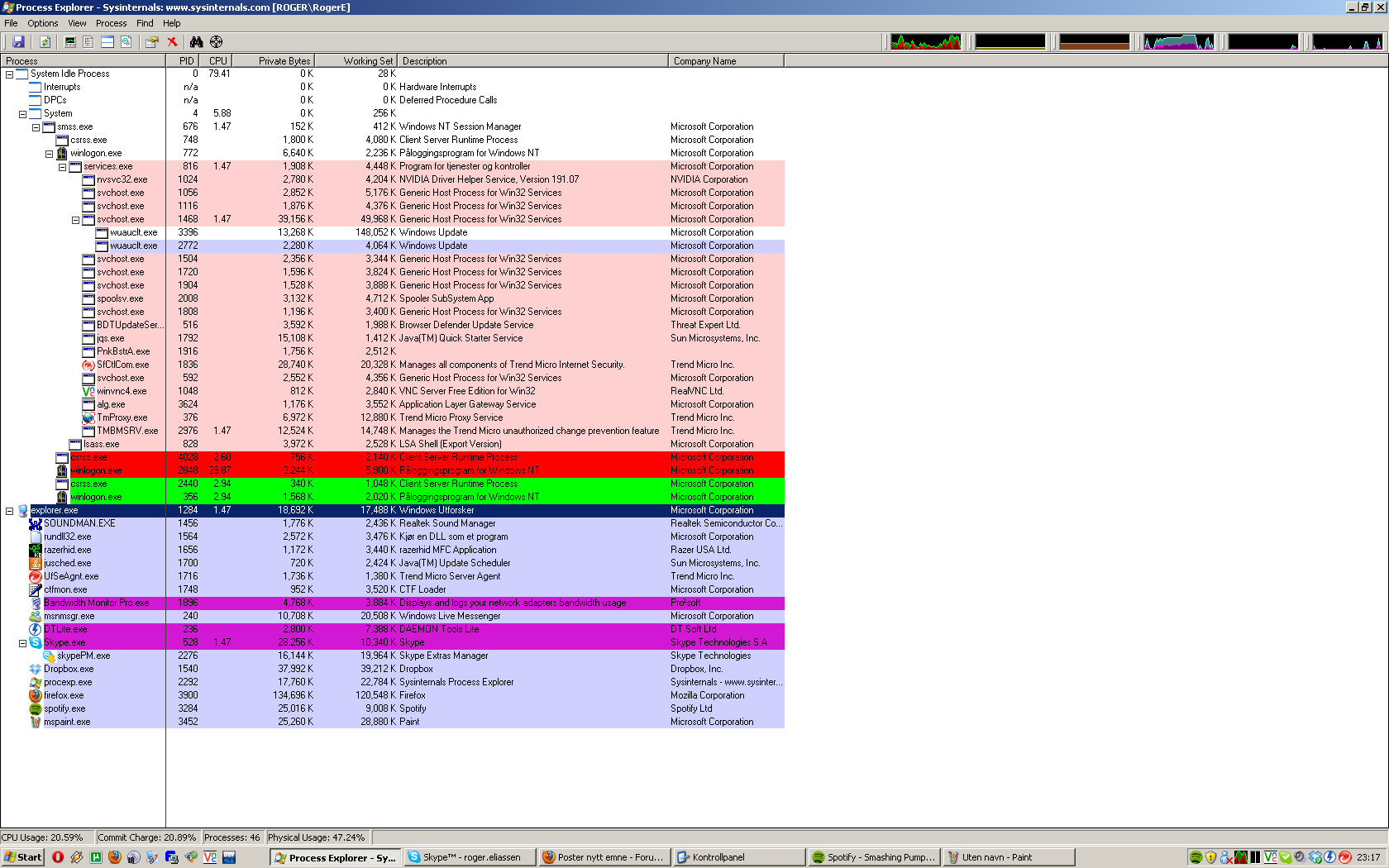Click the Process Explorer CPU tray icon

pyautogui.click(x=1241, y=857)
